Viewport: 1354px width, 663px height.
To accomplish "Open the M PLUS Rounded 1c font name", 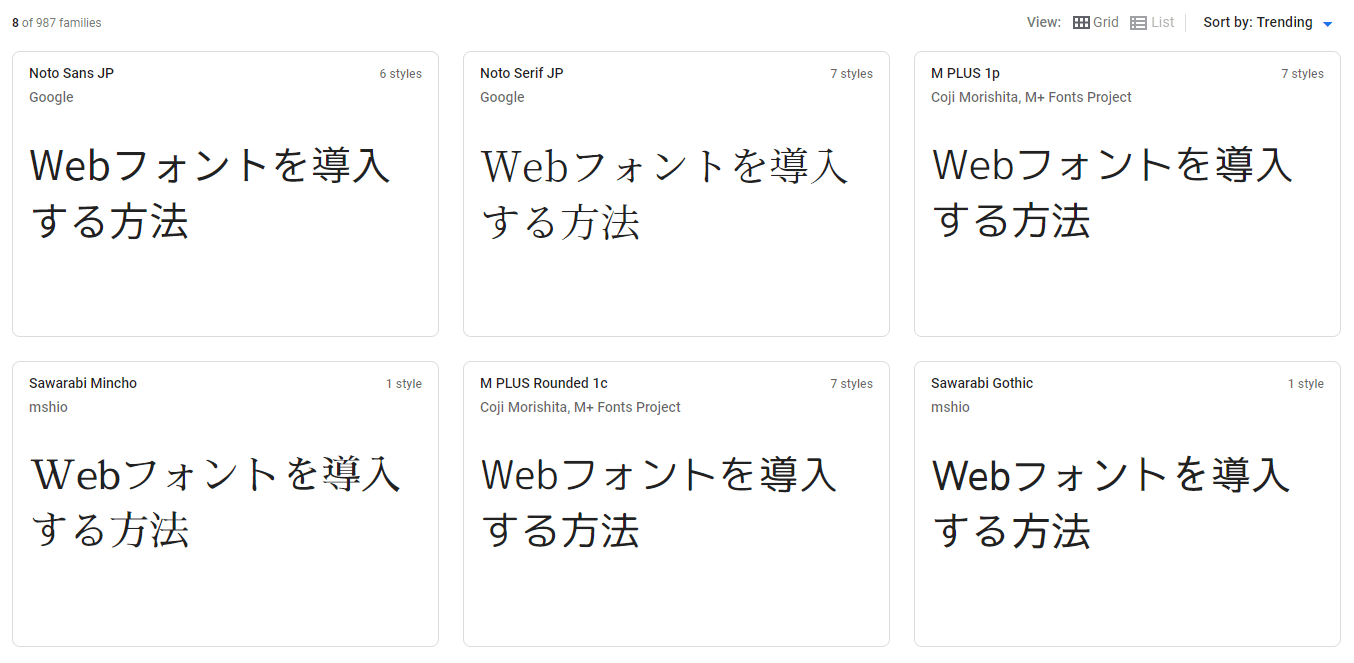I will (x=544, y=383).
